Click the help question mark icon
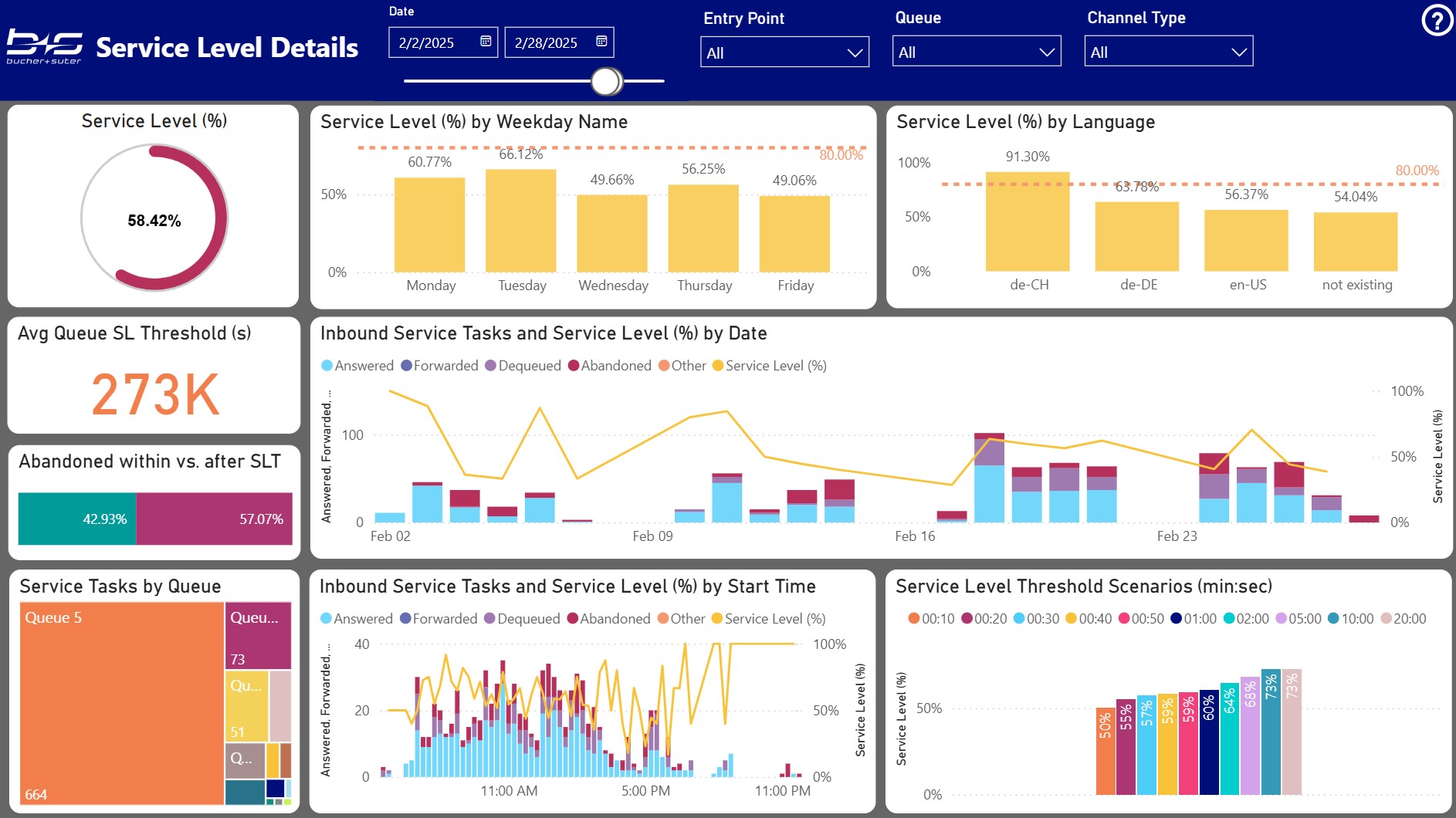The image size is (1456, 818). click(1437, 21)
